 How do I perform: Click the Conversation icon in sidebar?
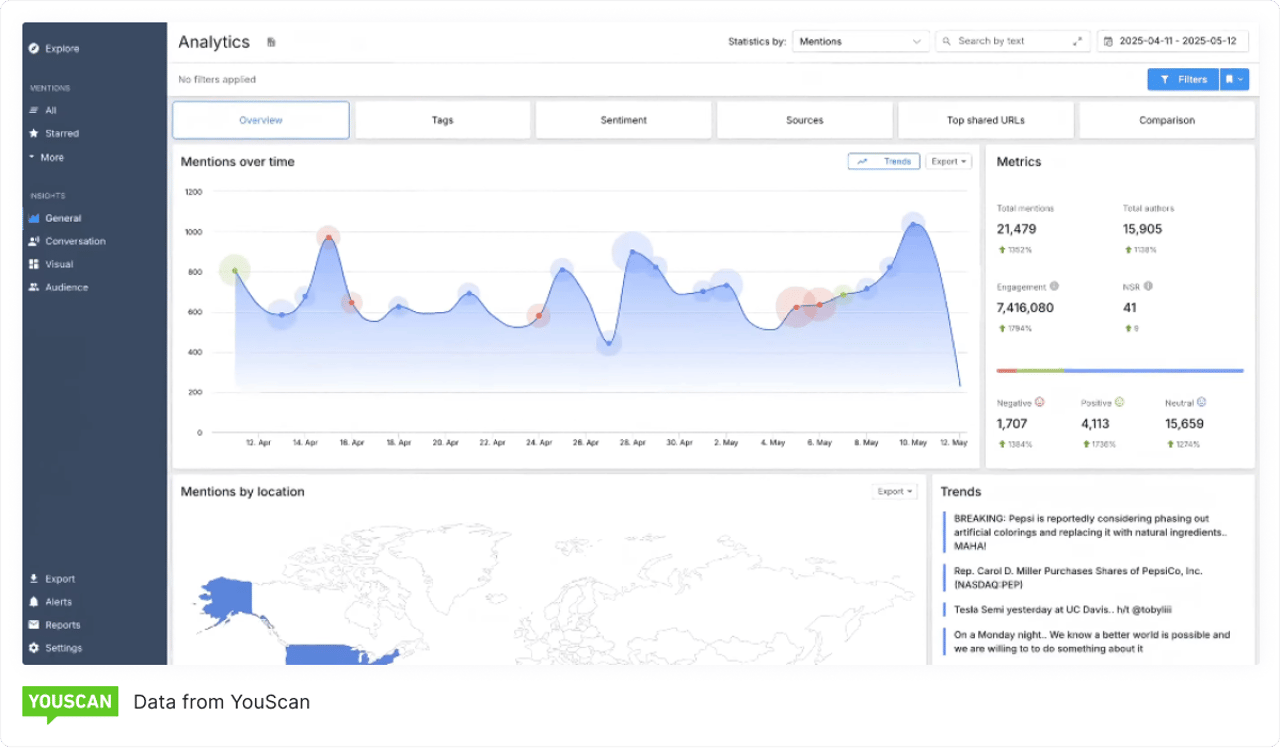click(34, 241)
